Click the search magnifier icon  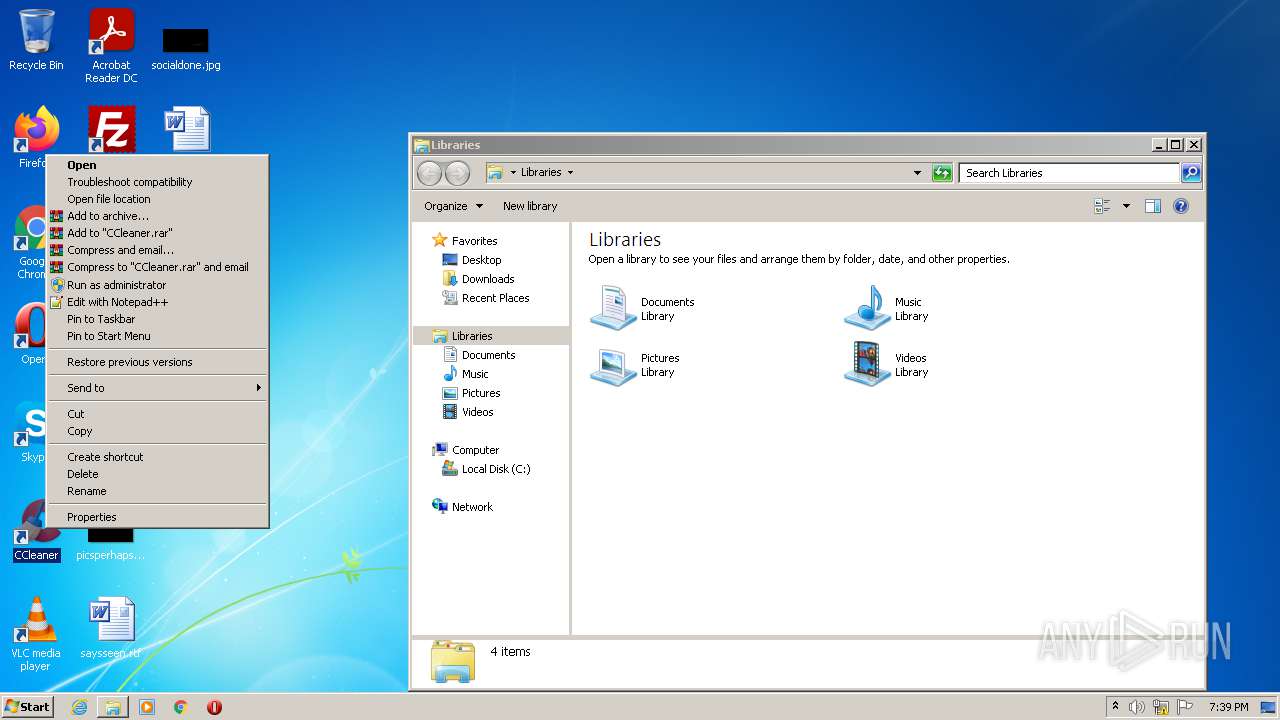1191,173
